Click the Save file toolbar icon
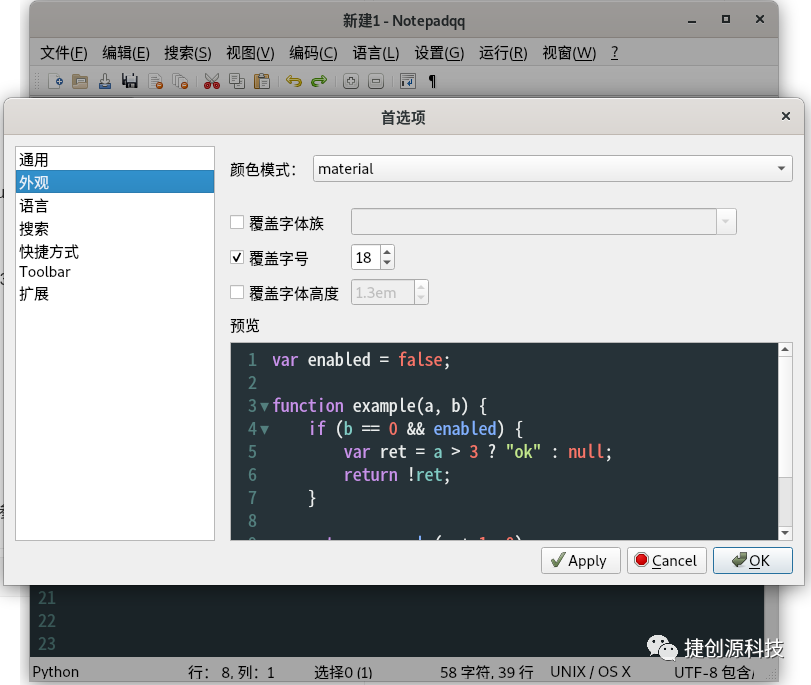Screen dimensions: 811x685 [105, 81]
